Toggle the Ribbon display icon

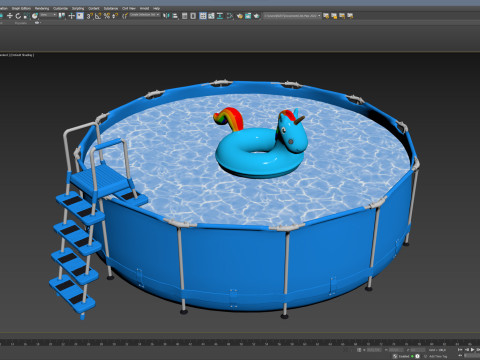[x=203, y=16]
